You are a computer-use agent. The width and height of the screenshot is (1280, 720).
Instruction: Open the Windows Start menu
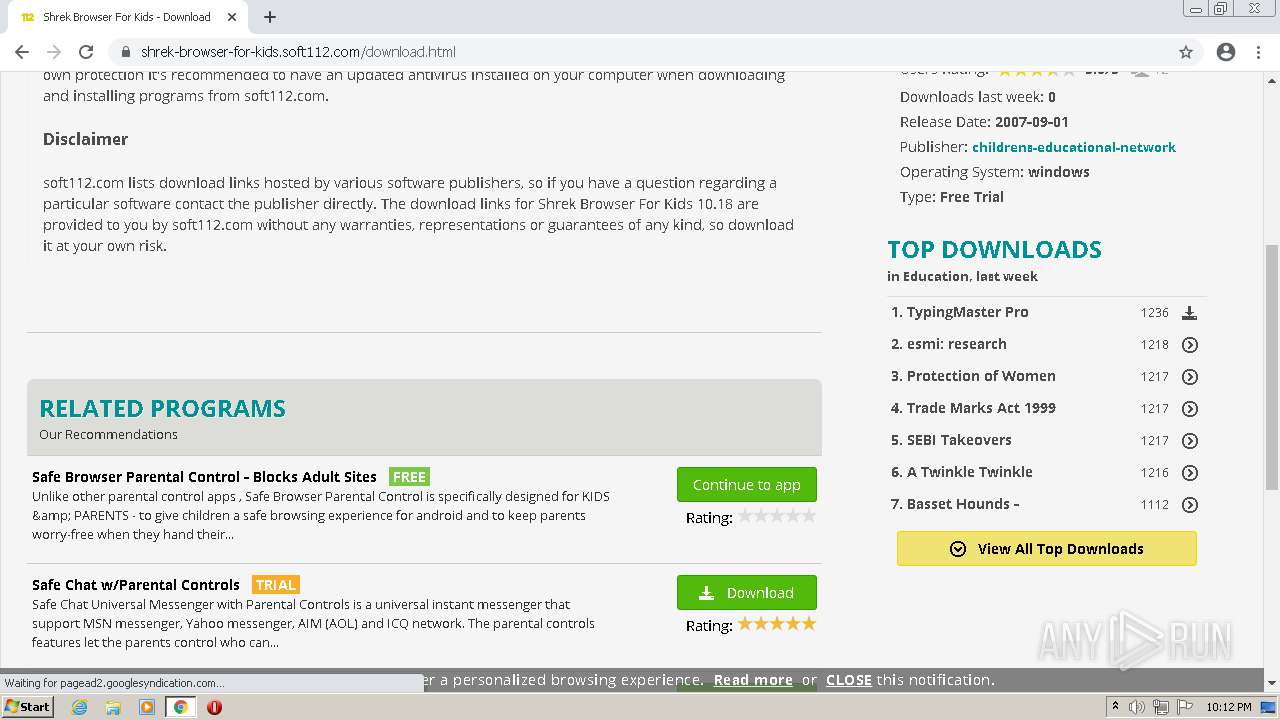(x=27, y=707)
